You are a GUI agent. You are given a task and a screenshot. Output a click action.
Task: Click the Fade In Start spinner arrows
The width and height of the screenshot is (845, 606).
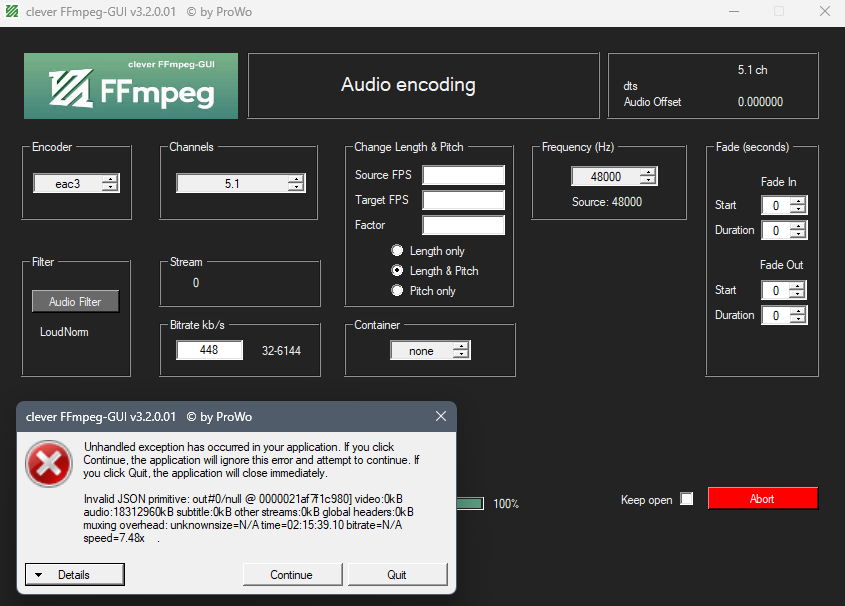(798, 205)
